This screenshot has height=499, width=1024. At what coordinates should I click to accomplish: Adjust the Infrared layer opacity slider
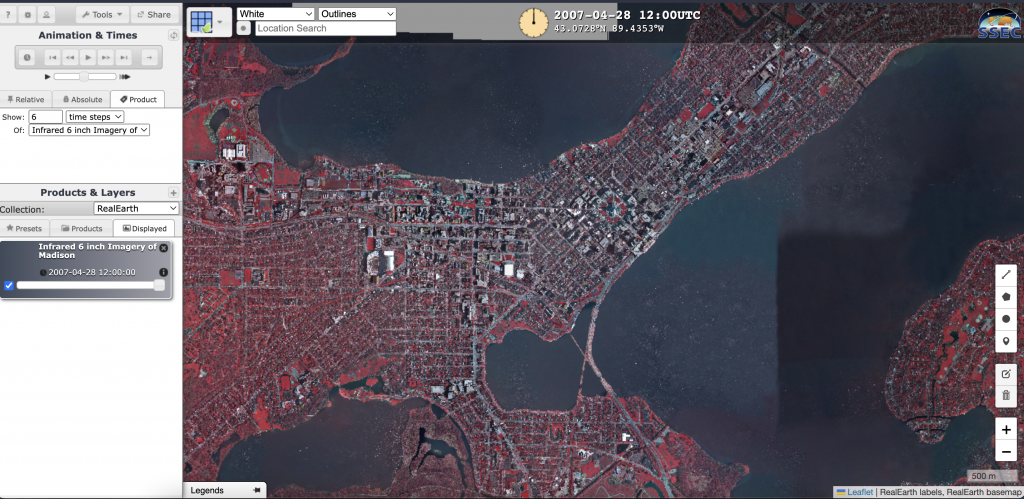point(91,285)
